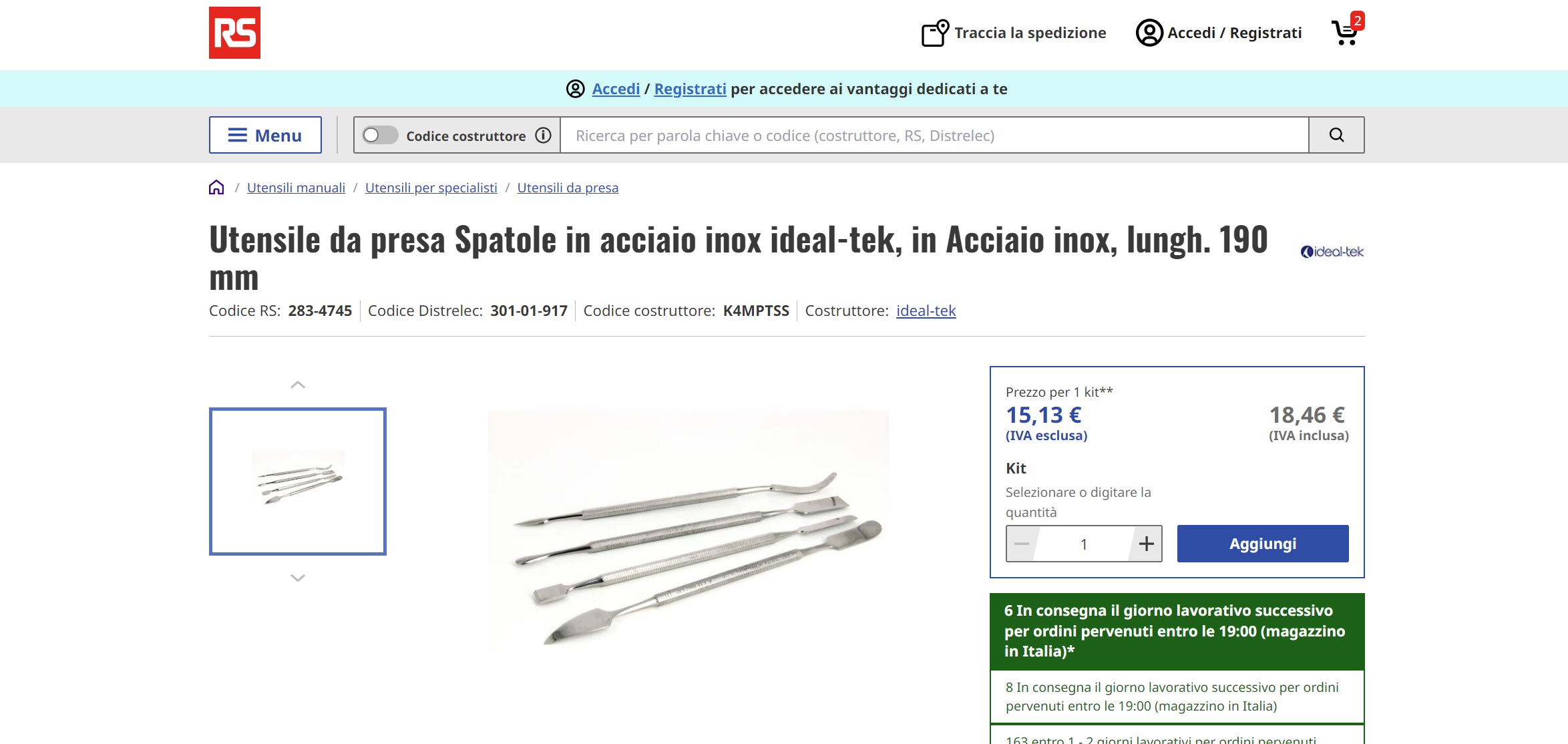The image size is (1568, 744).
Task: Decrease quantity with minus button
Action: click(x=1022, y=544)
